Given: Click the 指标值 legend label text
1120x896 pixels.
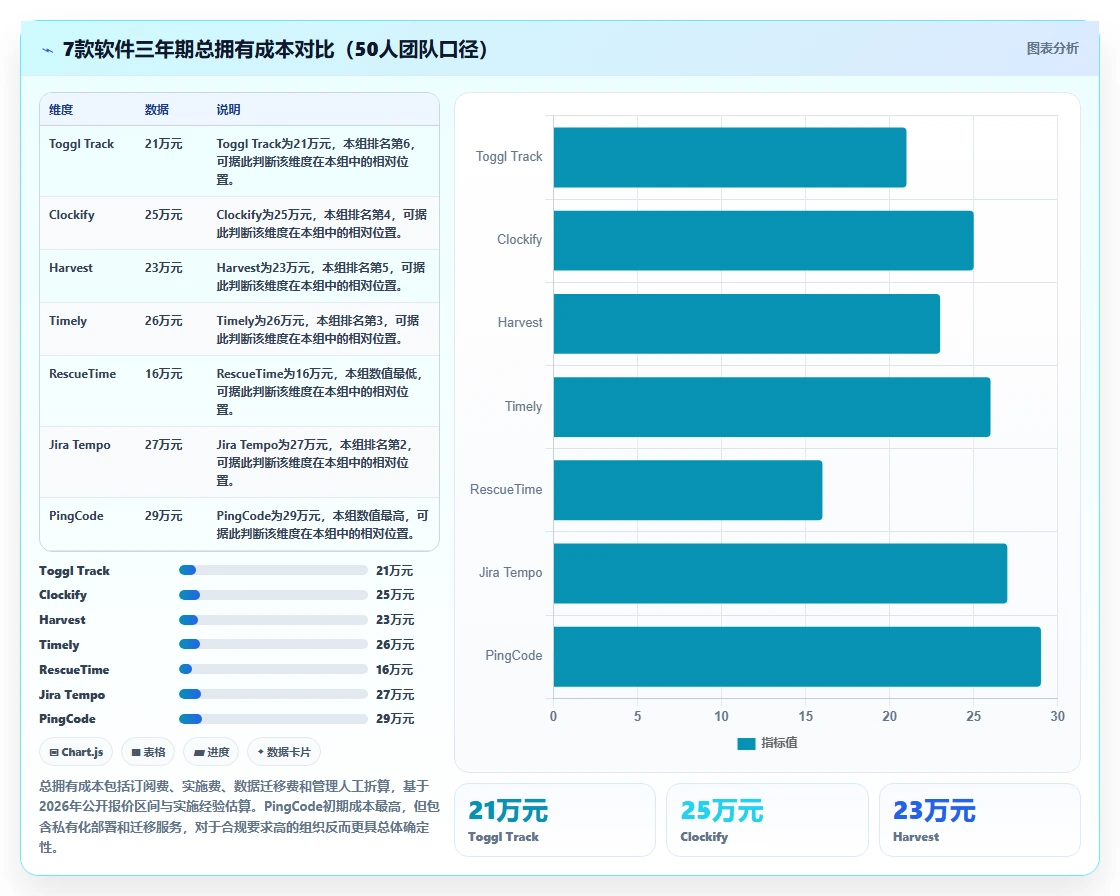Looking at the screenshot, I should click(779, 743).
